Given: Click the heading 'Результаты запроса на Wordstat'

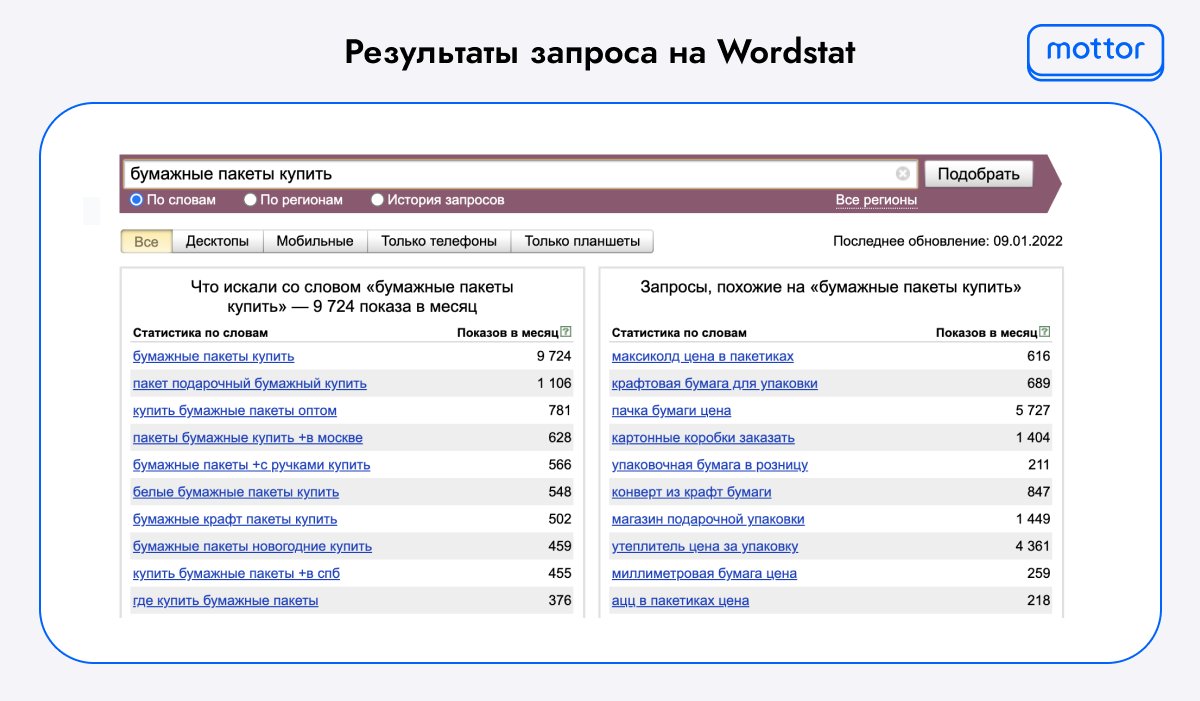Looking at the screenshot, I should [x=600, y=52].
